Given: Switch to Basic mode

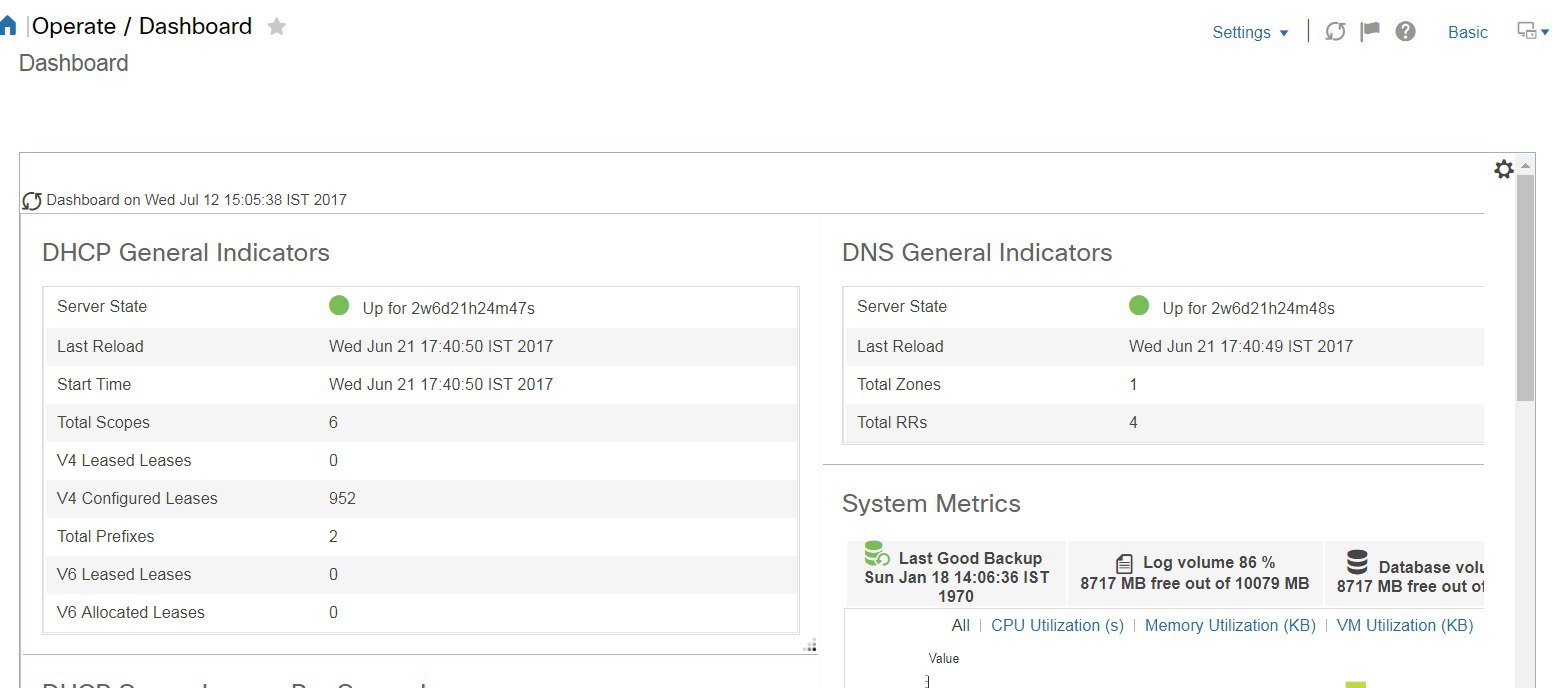Looking at the screenshot, I should point(1467,32).
